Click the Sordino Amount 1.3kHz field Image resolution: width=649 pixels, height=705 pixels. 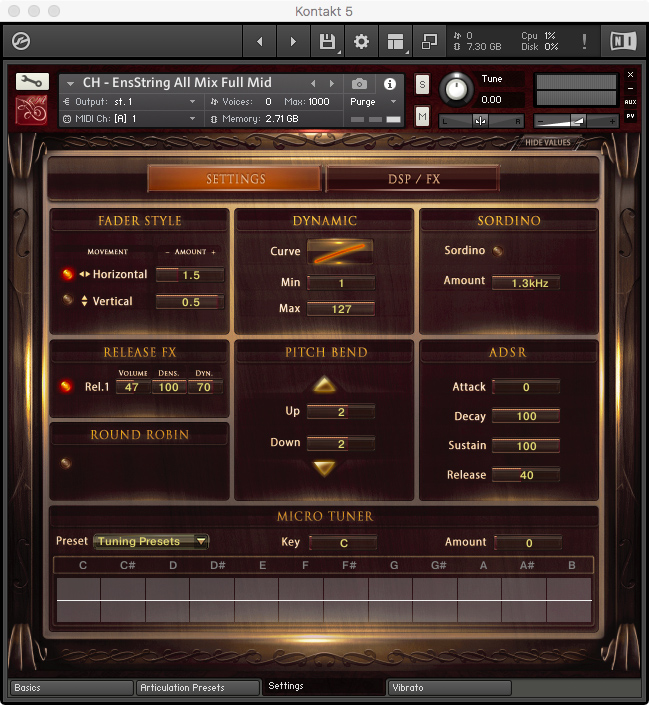point(526,283)
